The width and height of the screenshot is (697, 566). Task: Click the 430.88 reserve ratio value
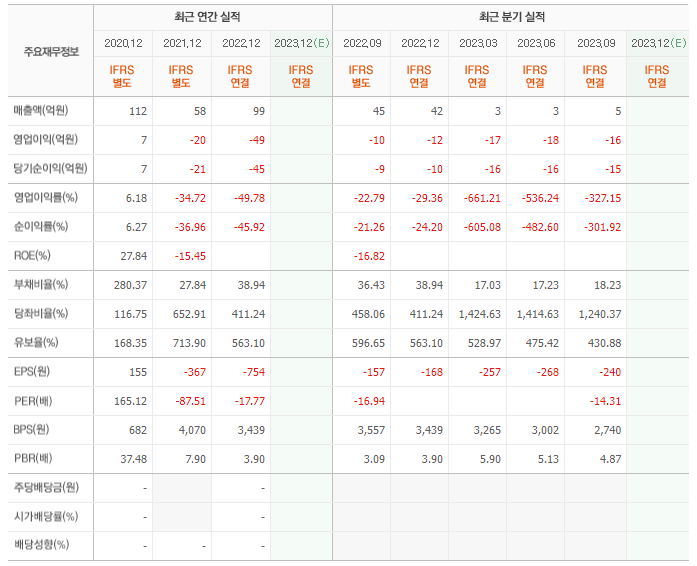[604, 343]
